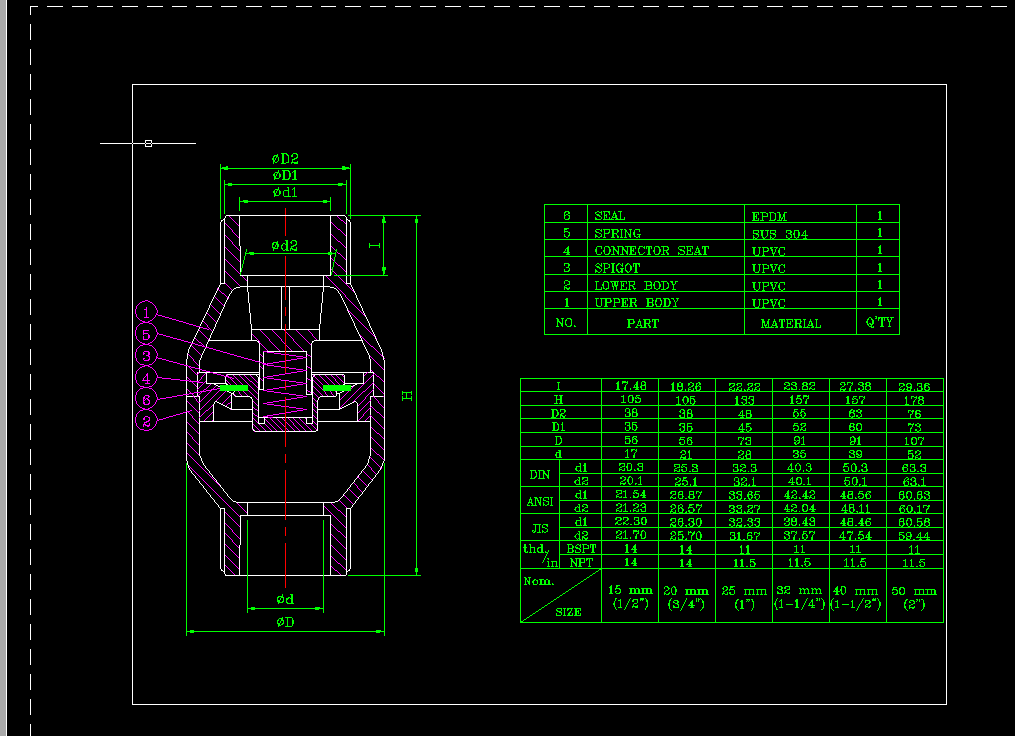Select the DIN row label
Viewport: 1015px width, 736px height.
(x=540, y=475)
